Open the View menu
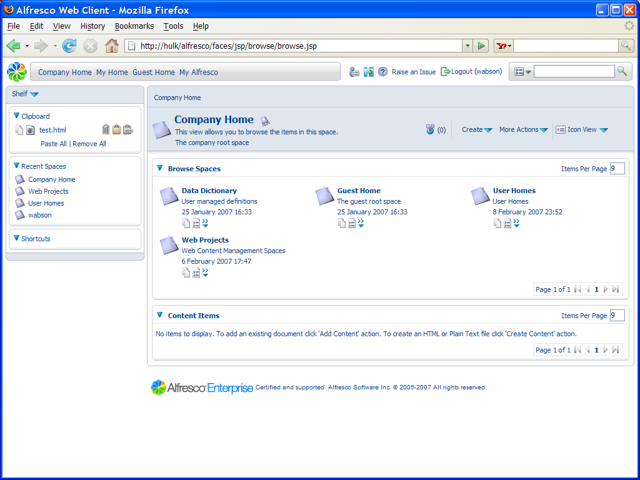Viewport: 640px width, 480px height. (62, 26)
